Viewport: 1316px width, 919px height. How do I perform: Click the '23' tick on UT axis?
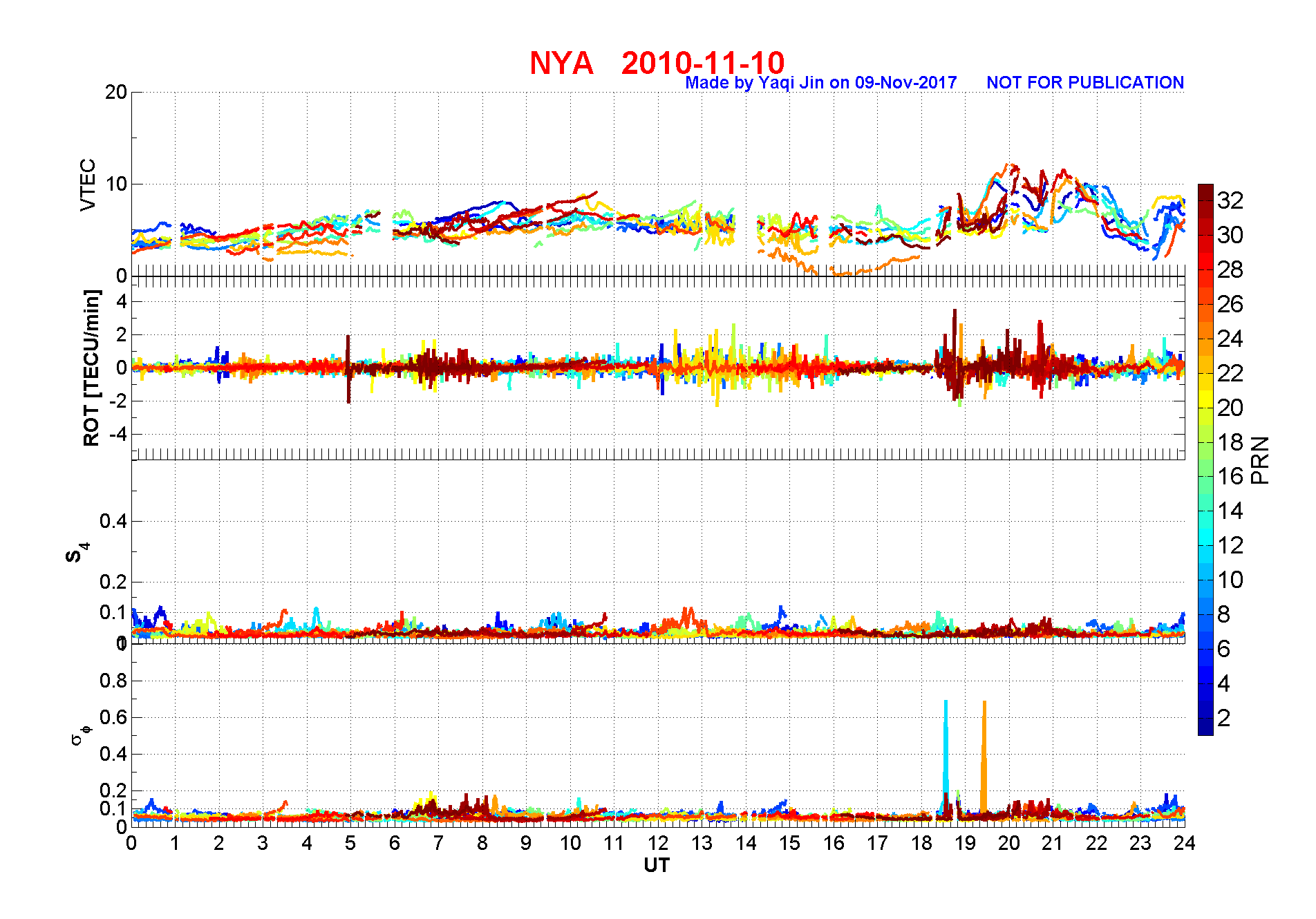pos(1140,843)
